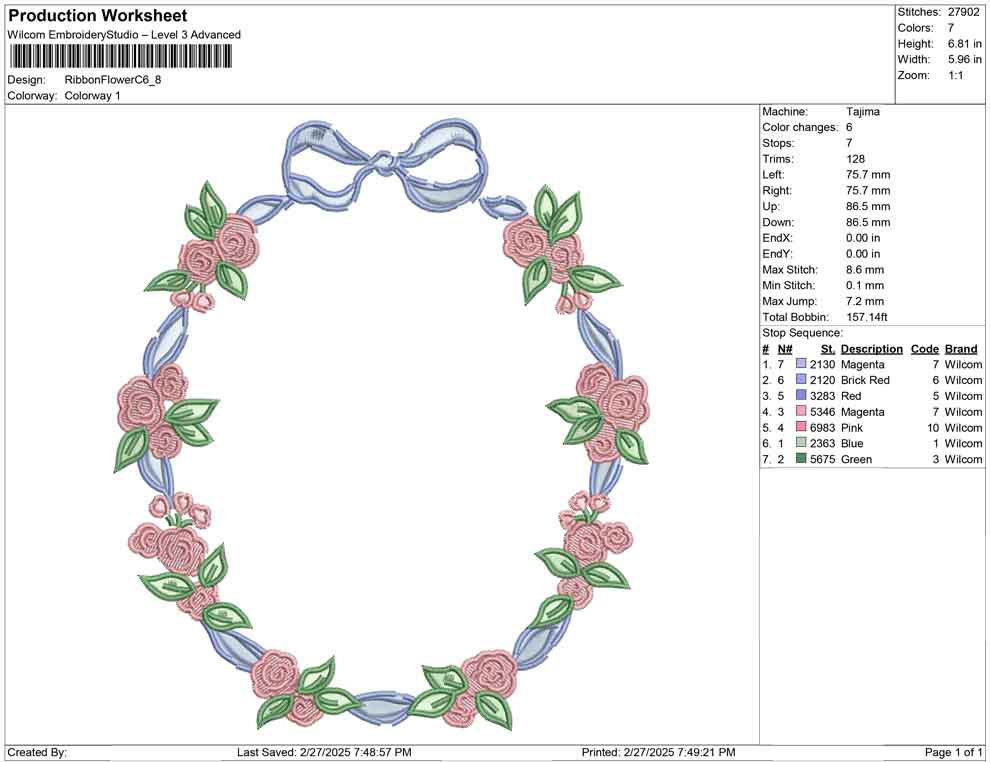Click the Production Worksheet title

tap(96, 16)
